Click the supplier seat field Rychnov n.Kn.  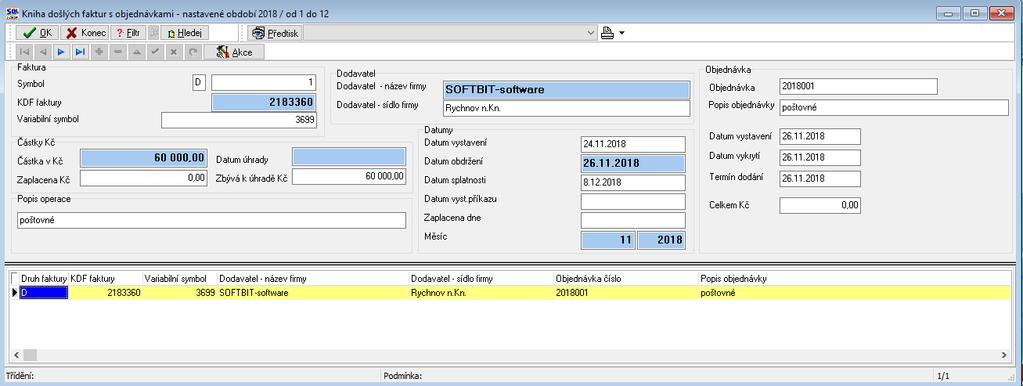coord(566,108)
